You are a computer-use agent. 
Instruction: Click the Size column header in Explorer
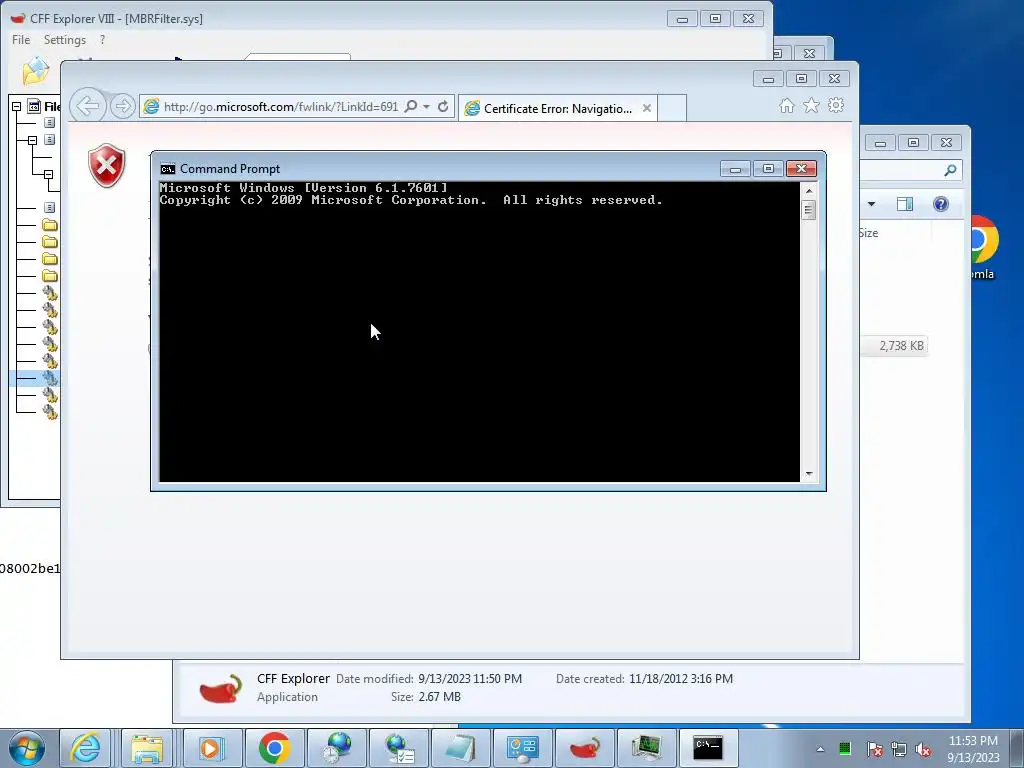pyautogui.click(x=868, y=233)
